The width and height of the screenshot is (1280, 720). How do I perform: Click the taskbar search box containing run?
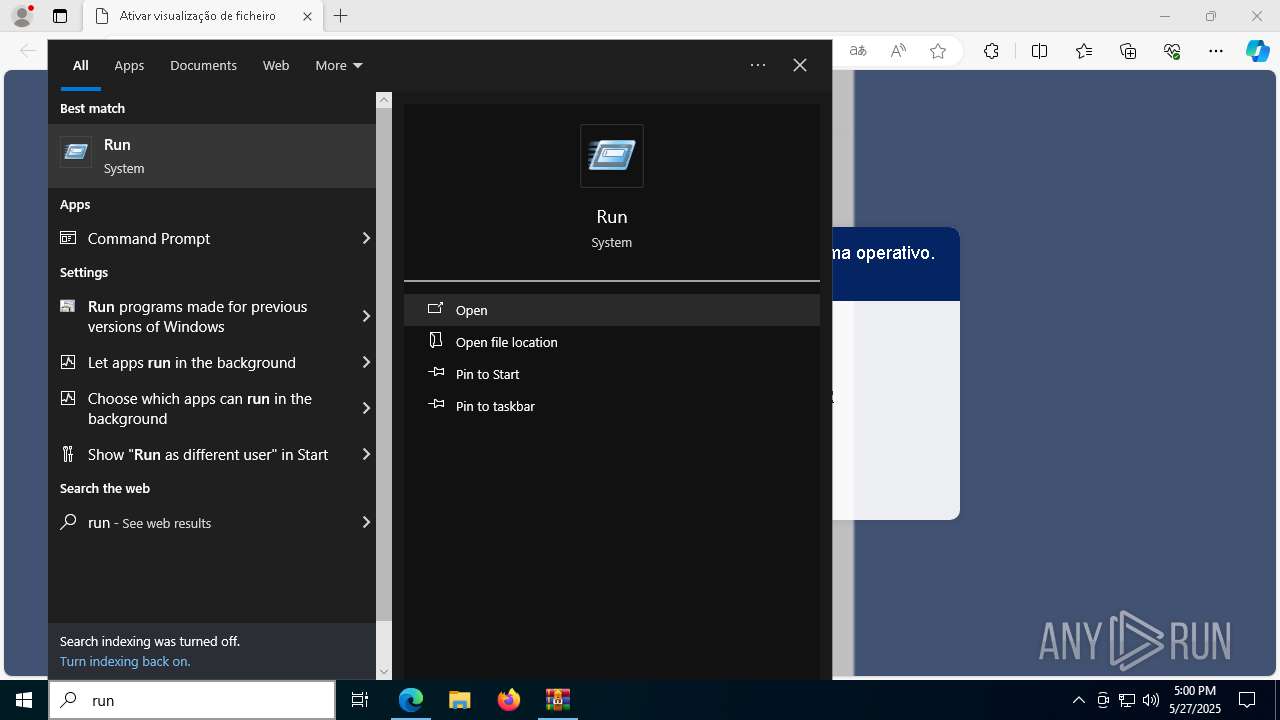tap(192, 700)
